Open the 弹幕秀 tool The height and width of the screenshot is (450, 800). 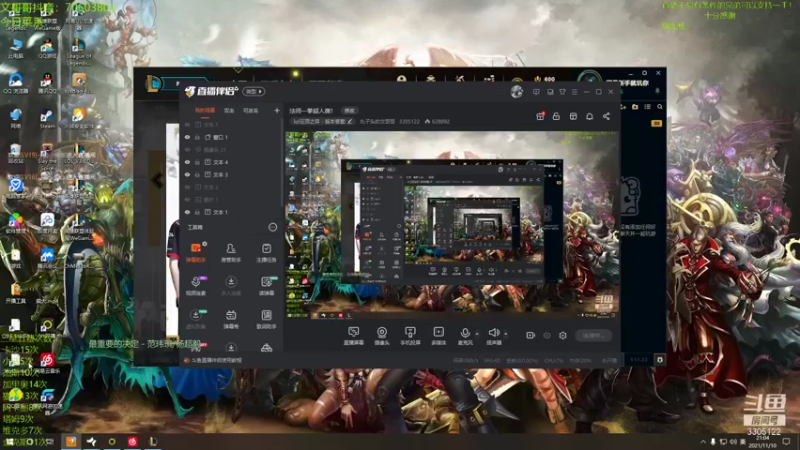[x=231, y=319]
